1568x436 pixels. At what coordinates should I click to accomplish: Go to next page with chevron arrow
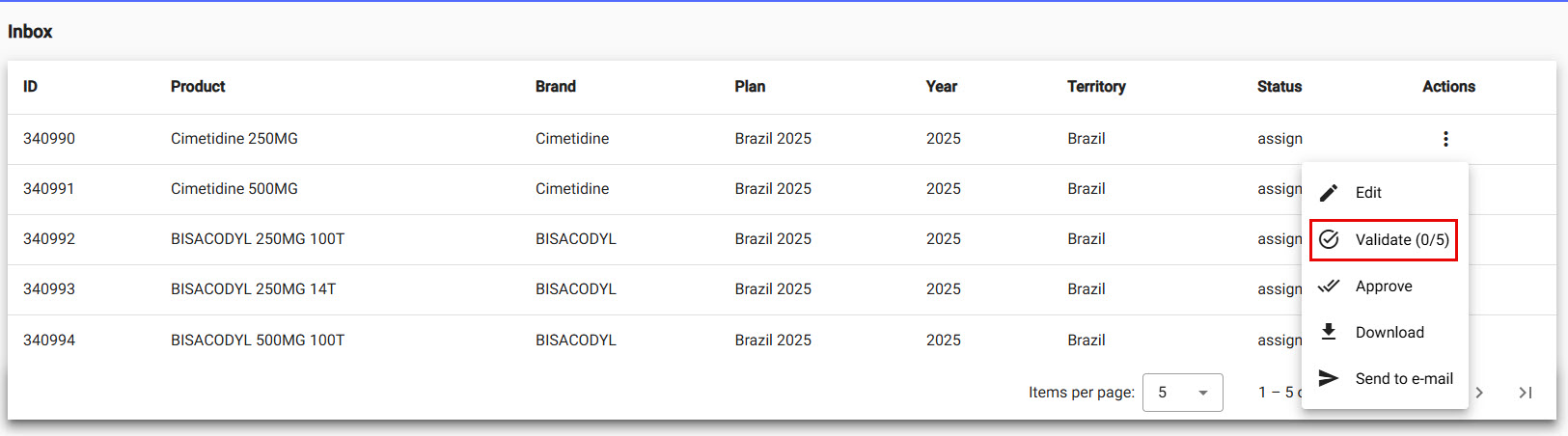(x=1479, y=393)
